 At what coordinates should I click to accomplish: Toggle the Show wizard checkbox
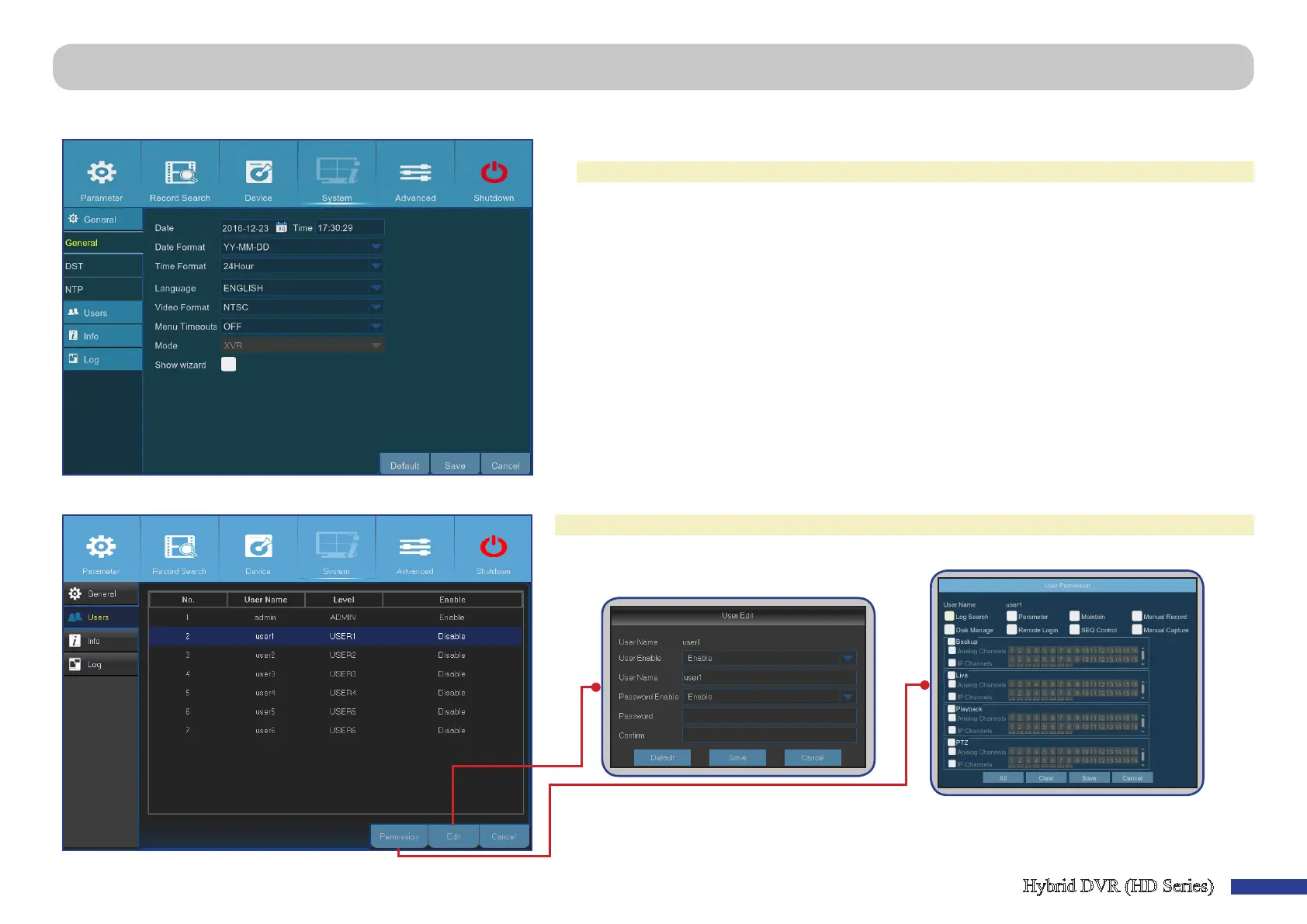(228, 365)
